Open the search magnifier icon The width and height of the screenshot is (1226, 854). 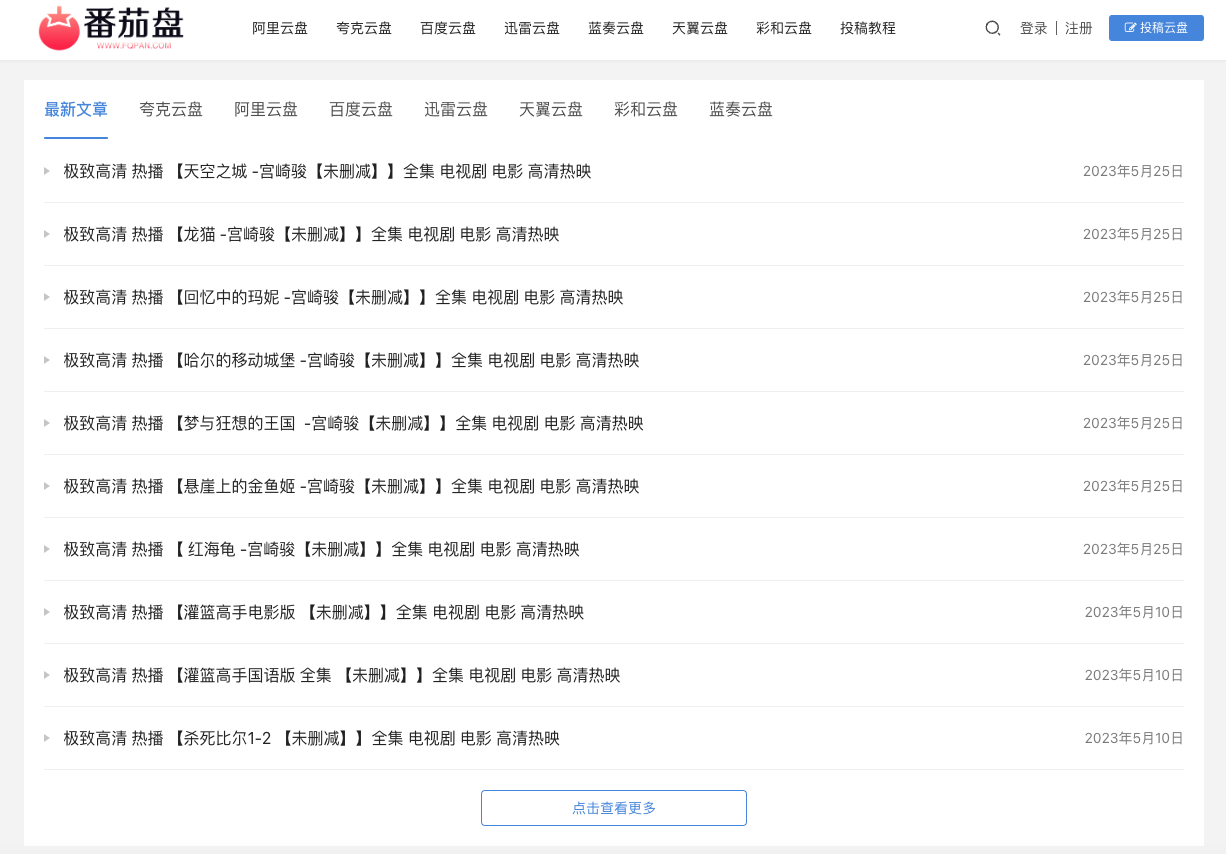(993, 28)
